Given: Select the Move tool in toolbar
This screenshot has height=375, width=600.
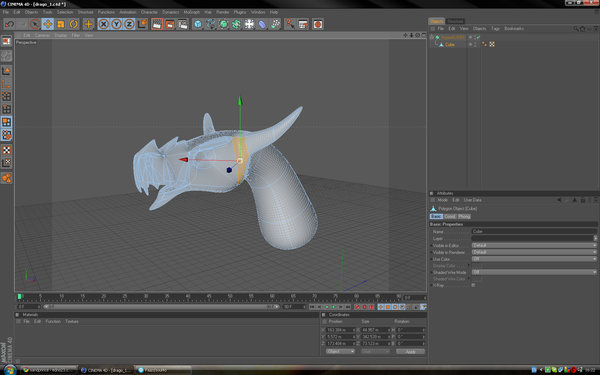Looking at the screenshot, I should click(x=48, y=24).
